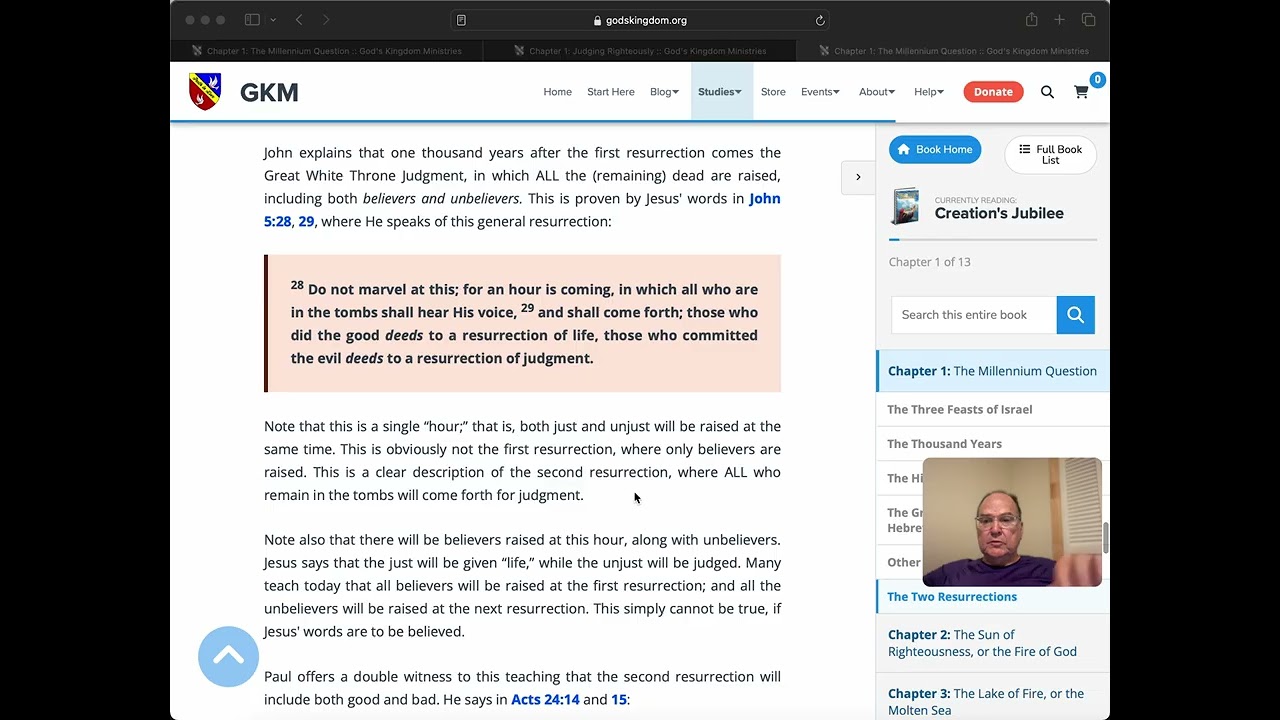Open the Studies dropdown menu
This screenshot has height=720, width=1280.
coord(720,92)
